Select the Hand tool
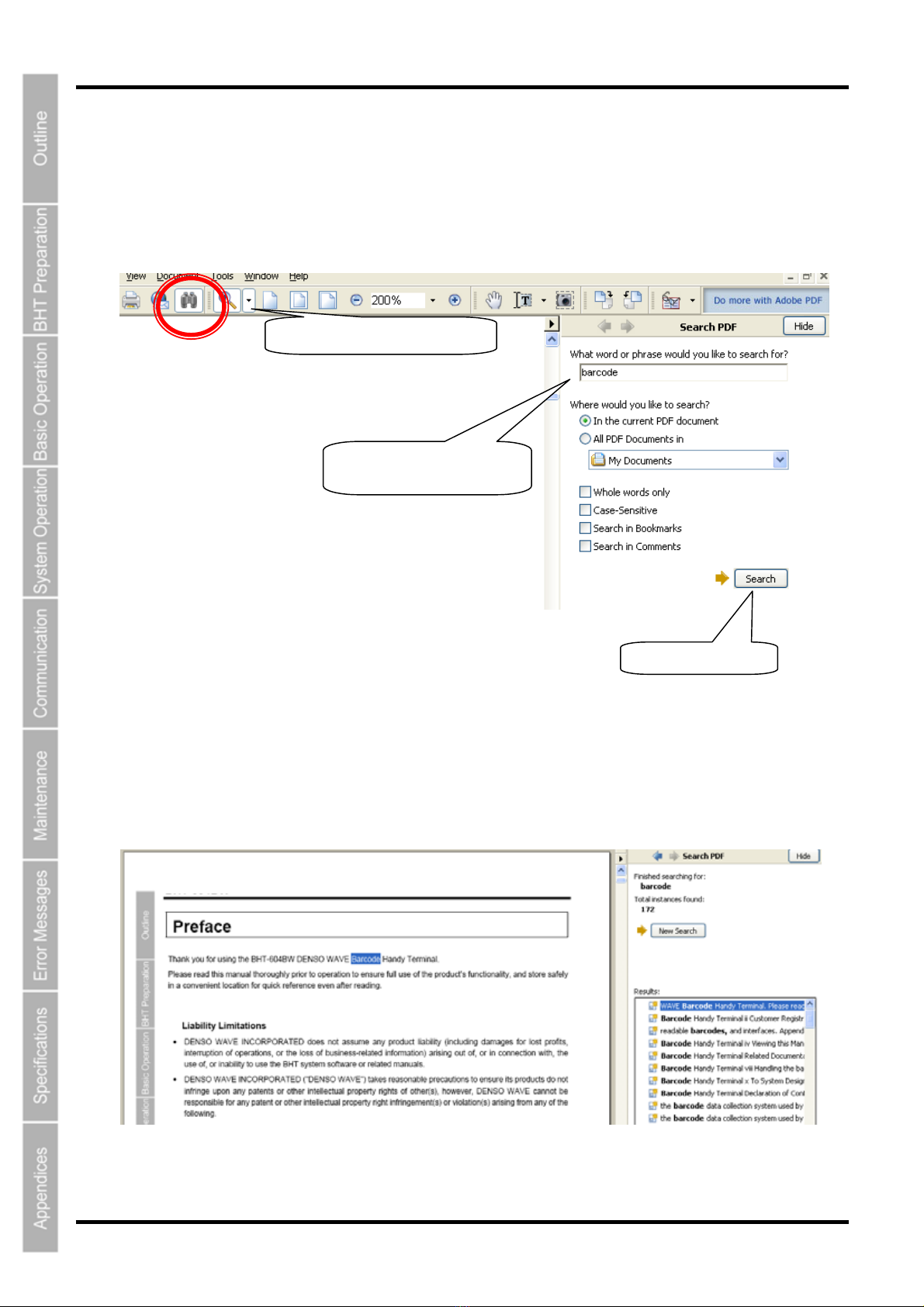The height and width of the screenshot is (1307, 924). [x=493, y=300]
